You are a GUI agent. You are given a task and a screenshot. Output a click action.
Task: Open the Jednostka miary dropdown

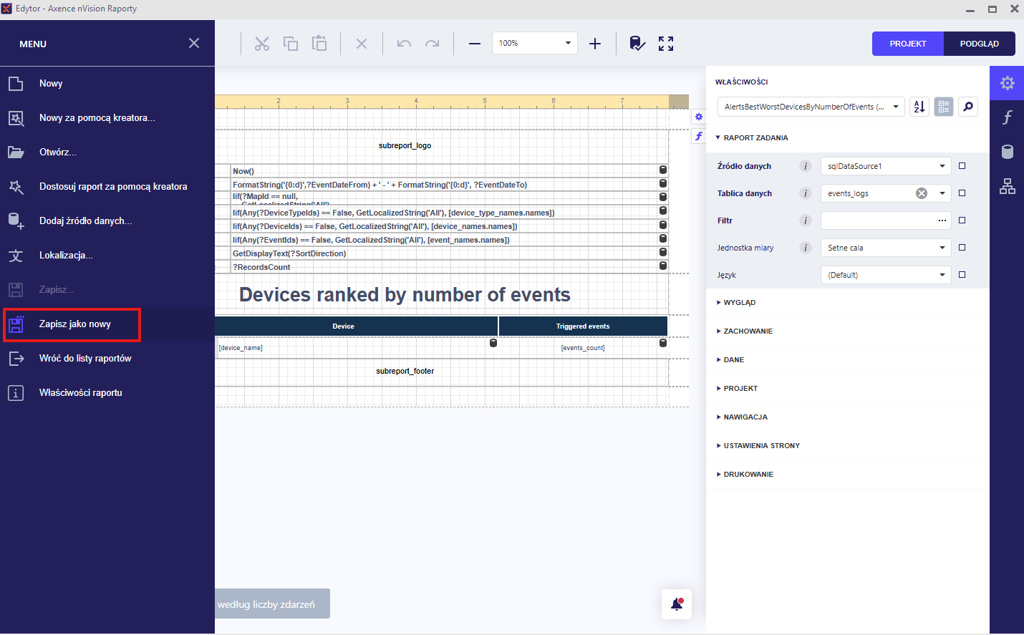tap(886, 247)
